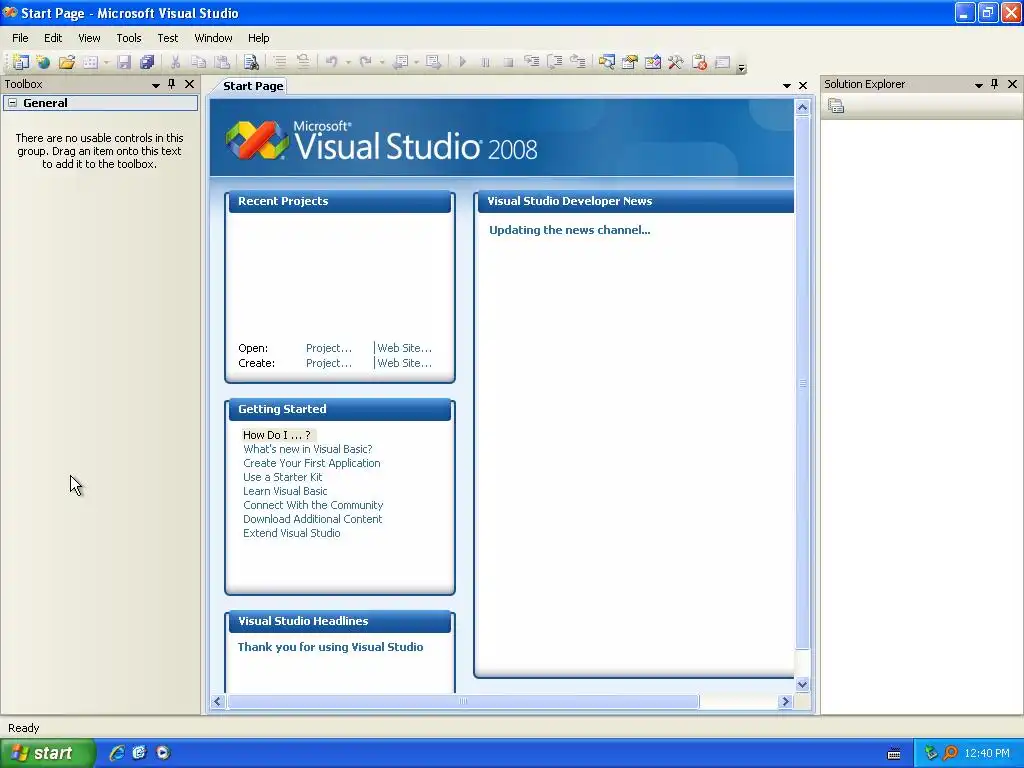Click the last toolbar window icon

pyautogui.click(x=722, y=62)
